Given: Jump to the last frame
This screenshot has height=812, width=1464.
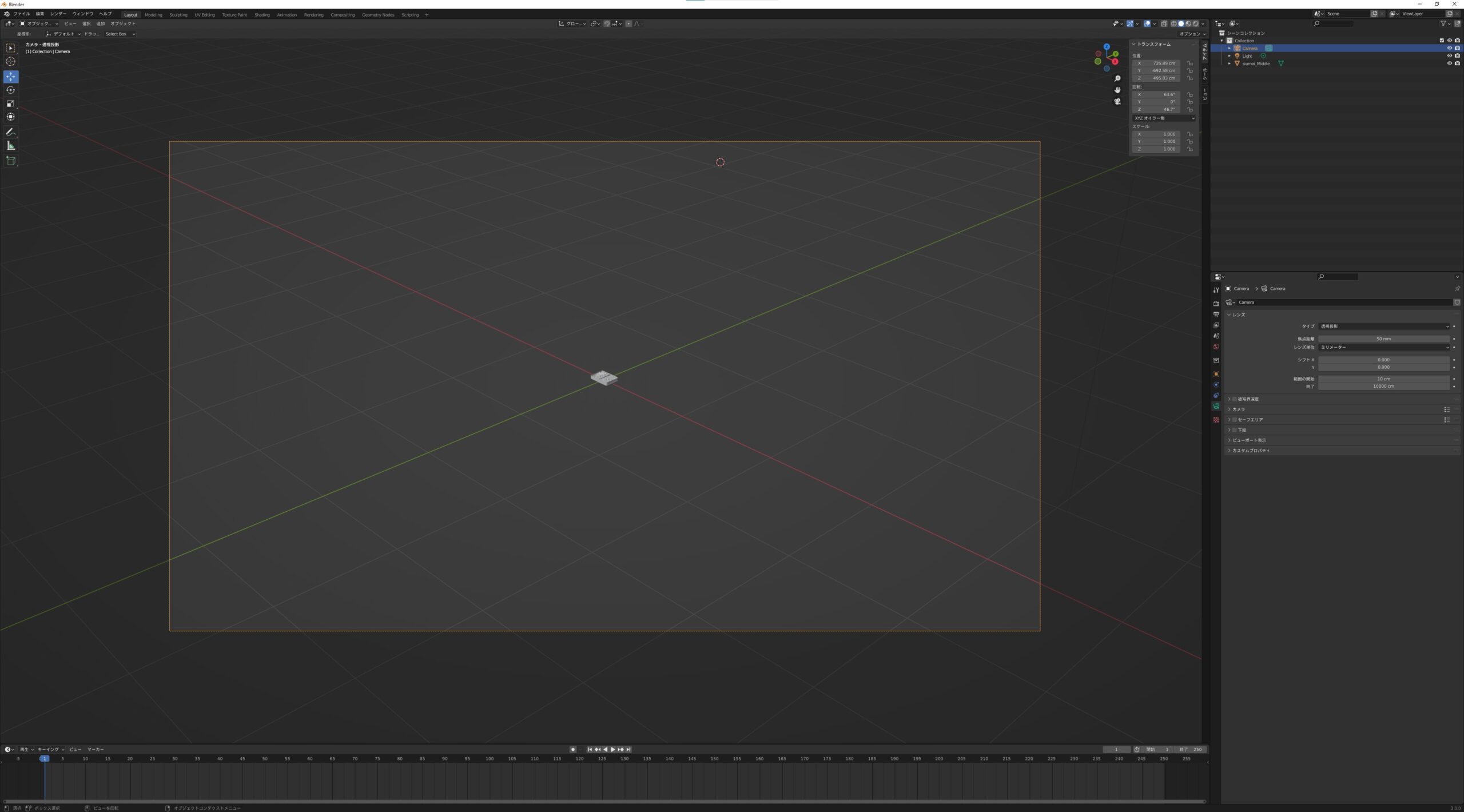Looking at the screenshot, I should click(628, 749).
